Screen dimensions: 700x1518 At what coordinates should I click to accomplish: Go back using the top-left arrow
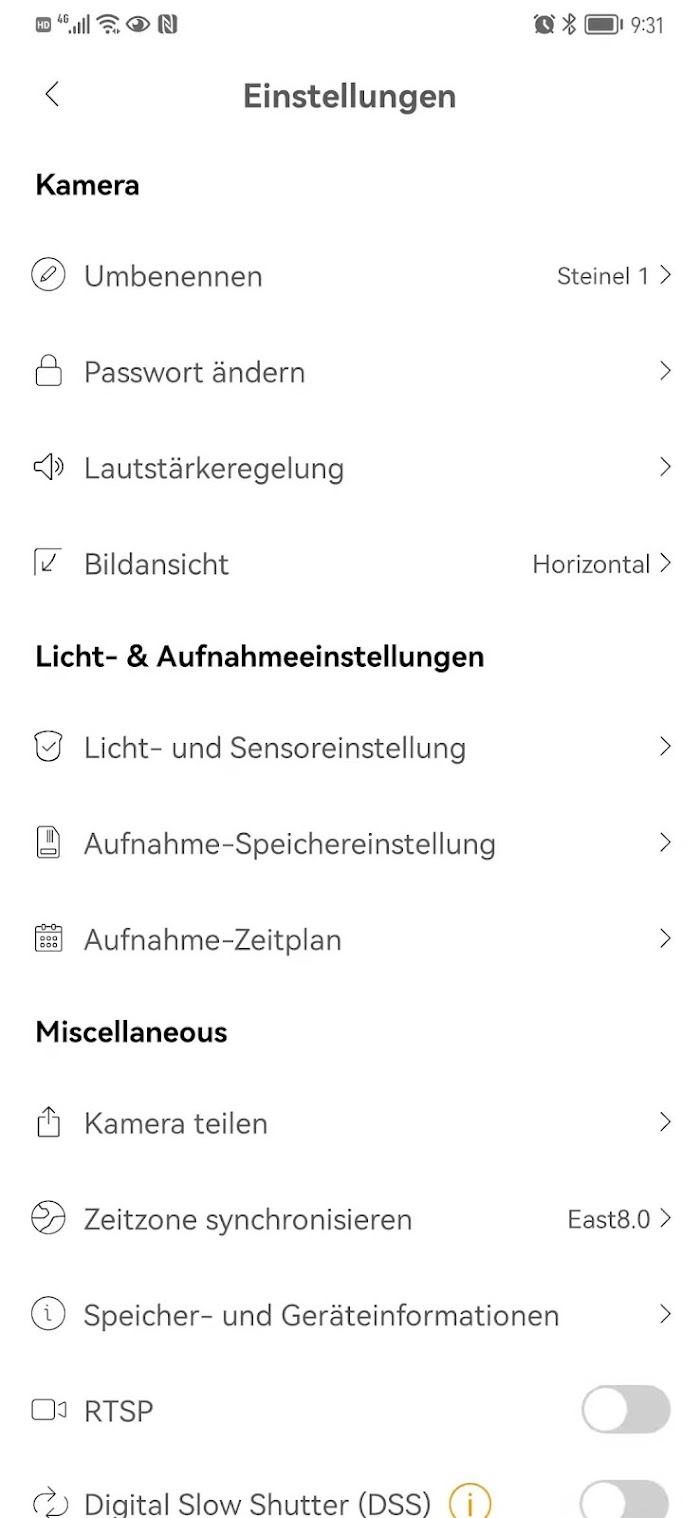tap(52, 95)
